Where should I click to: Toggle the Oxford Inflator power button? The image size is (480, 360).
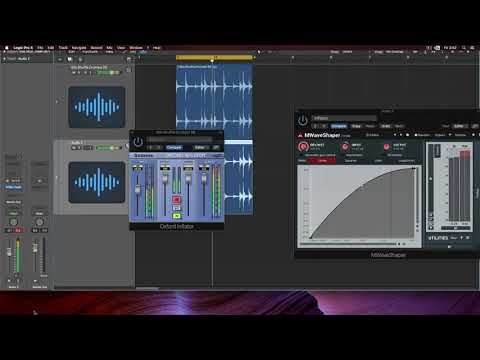[x=138, y=142]
